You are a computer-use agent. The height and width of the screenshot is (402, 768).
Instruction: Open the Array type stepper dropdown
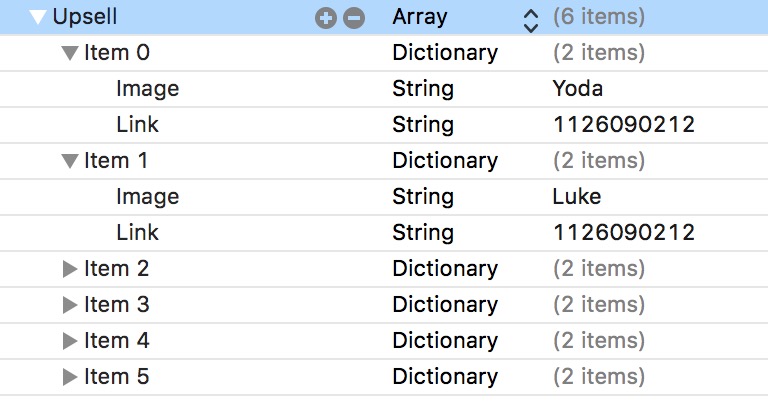tap(530, 18)
